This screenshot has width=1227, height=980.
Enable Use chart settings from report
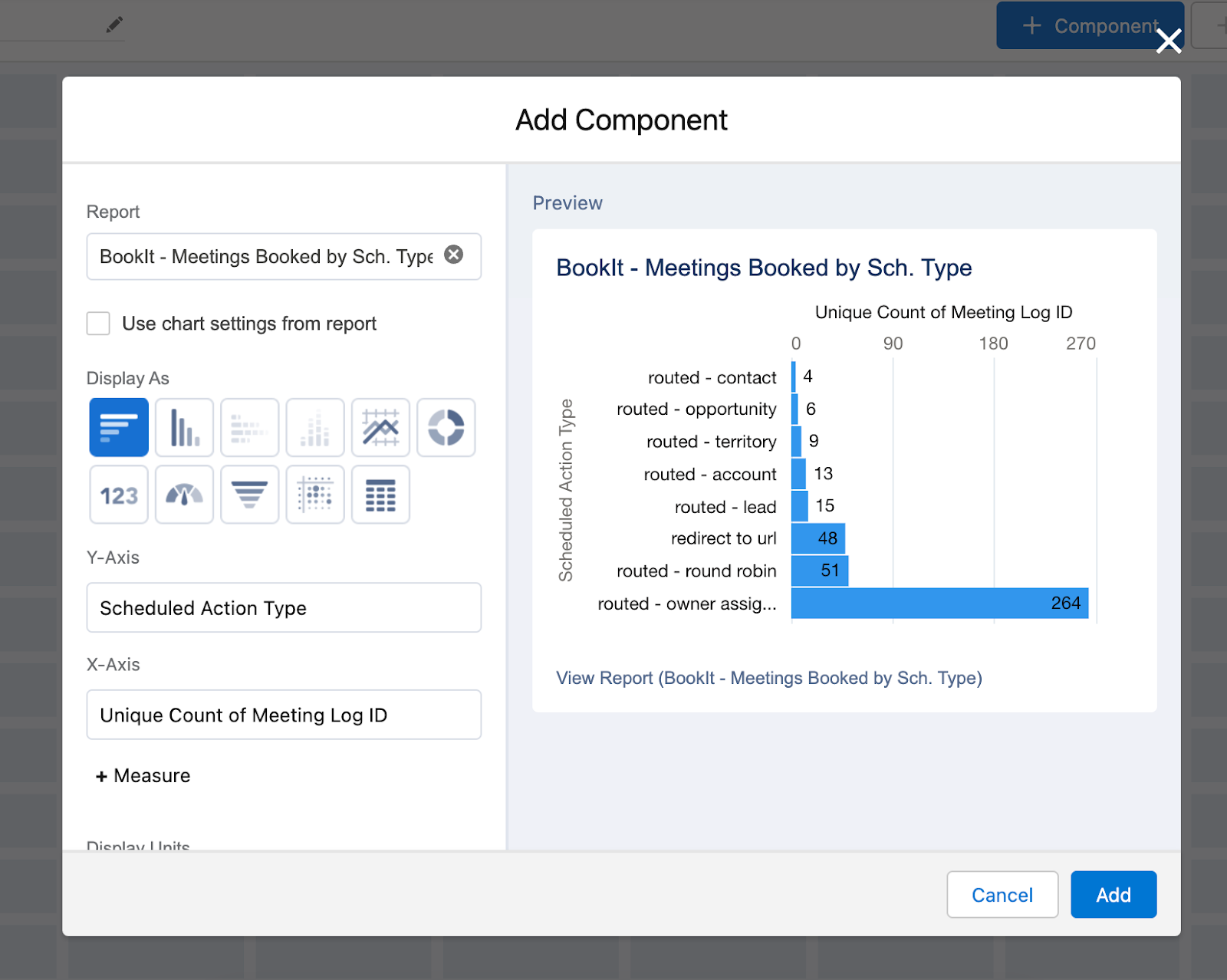(x=98, y=324)
